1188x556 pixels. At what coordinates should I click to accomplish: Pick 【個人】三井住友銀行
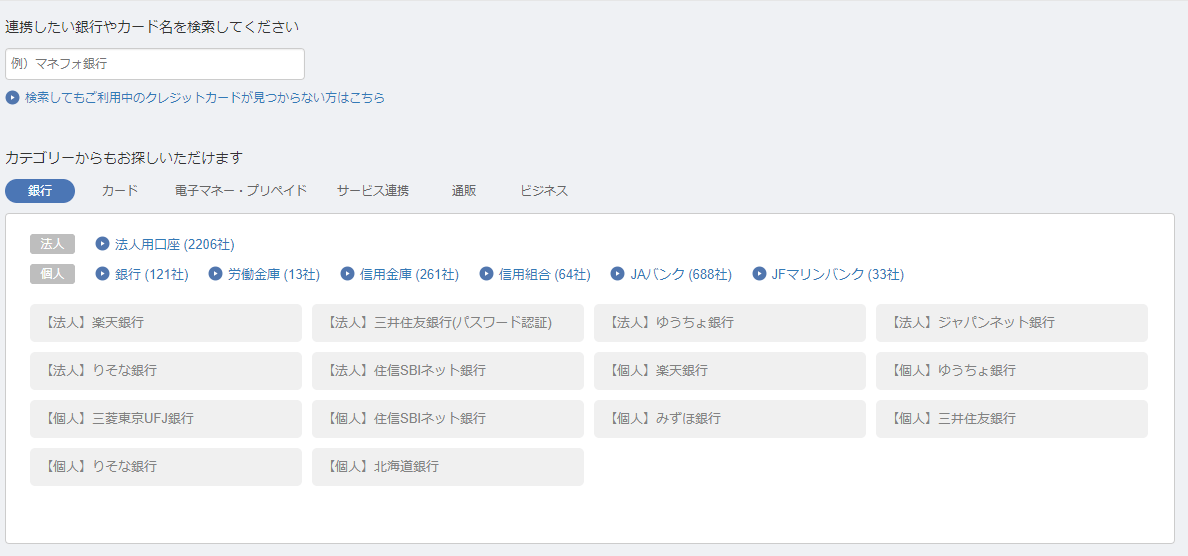pos(1011,419)
